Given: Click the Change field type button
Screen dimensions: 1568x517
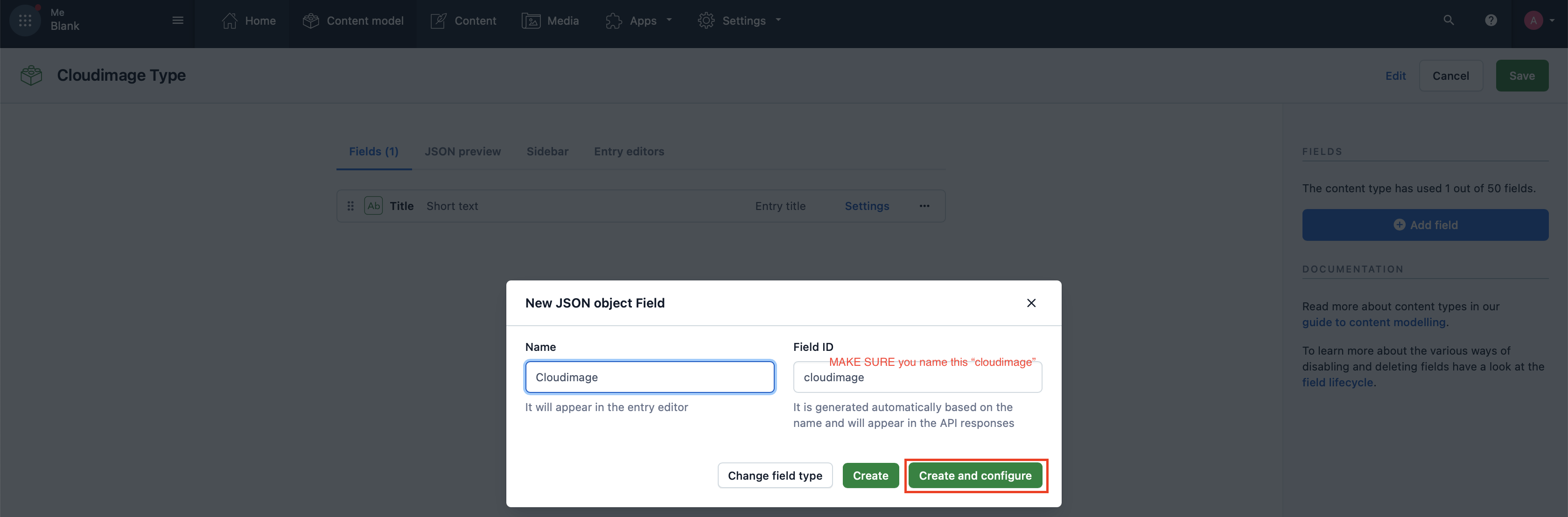Looking at the screenshot, I should pyautogui.click(x=774, y=475).
